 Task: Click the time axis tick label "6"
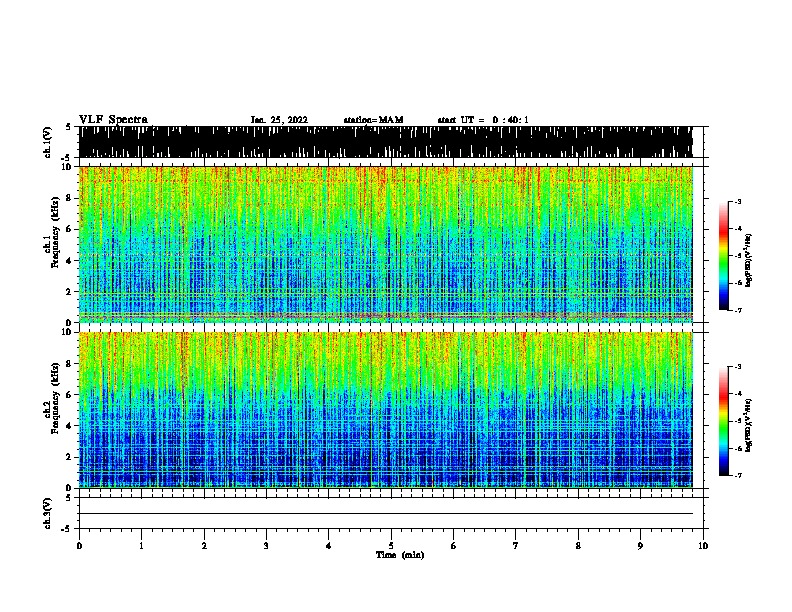pyautogui.click(x=454, y=545)
